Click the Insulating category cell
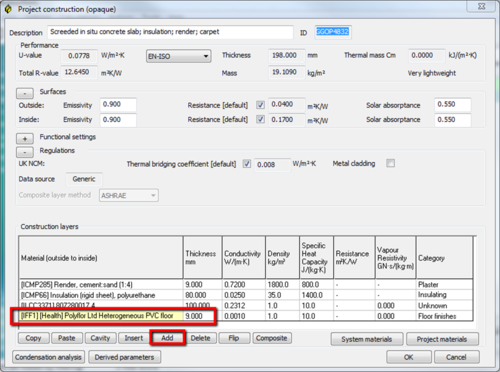 coord(444,295)
